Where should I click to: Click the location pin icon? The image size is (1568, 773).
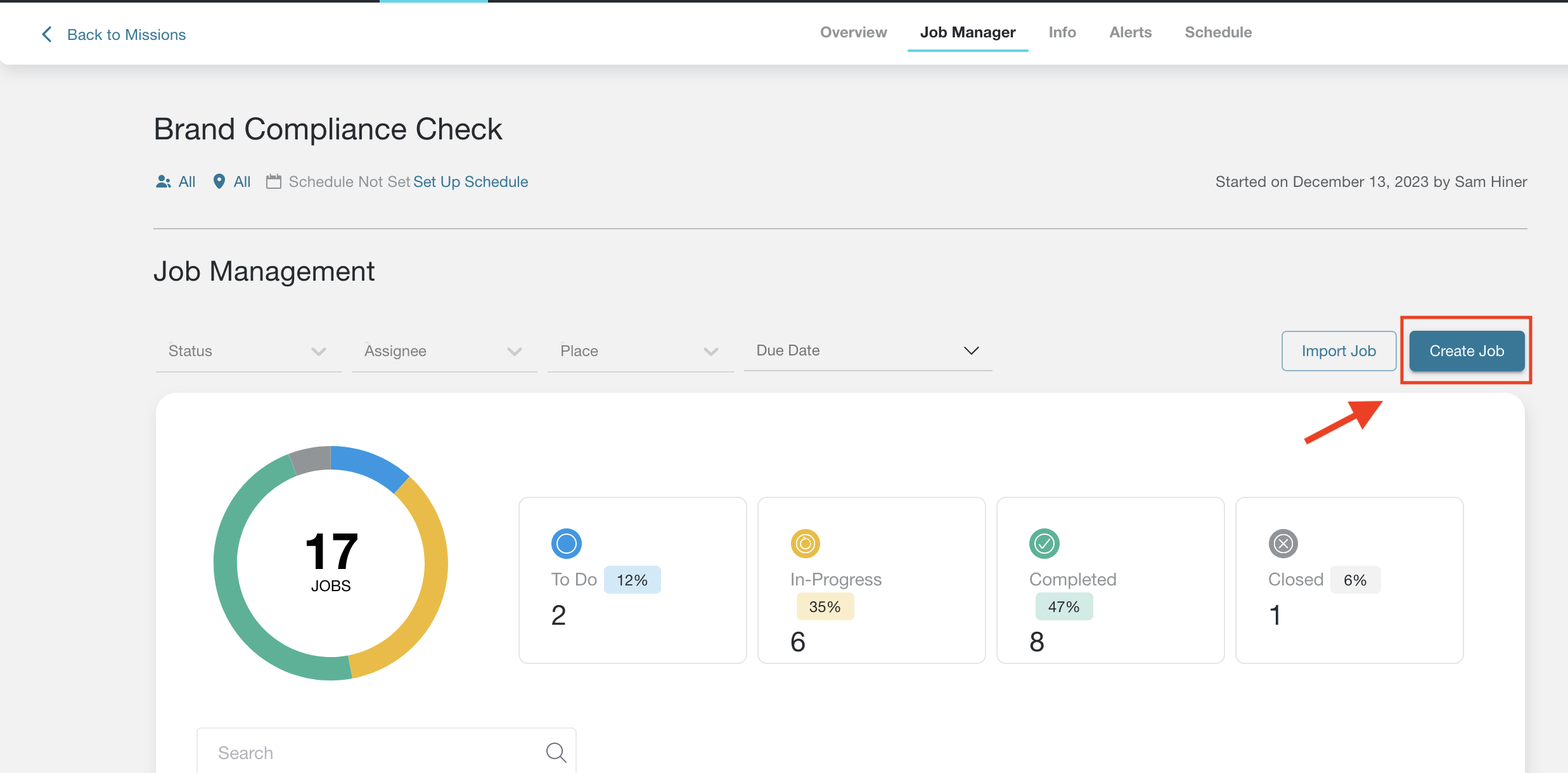[x=219, y=182]
